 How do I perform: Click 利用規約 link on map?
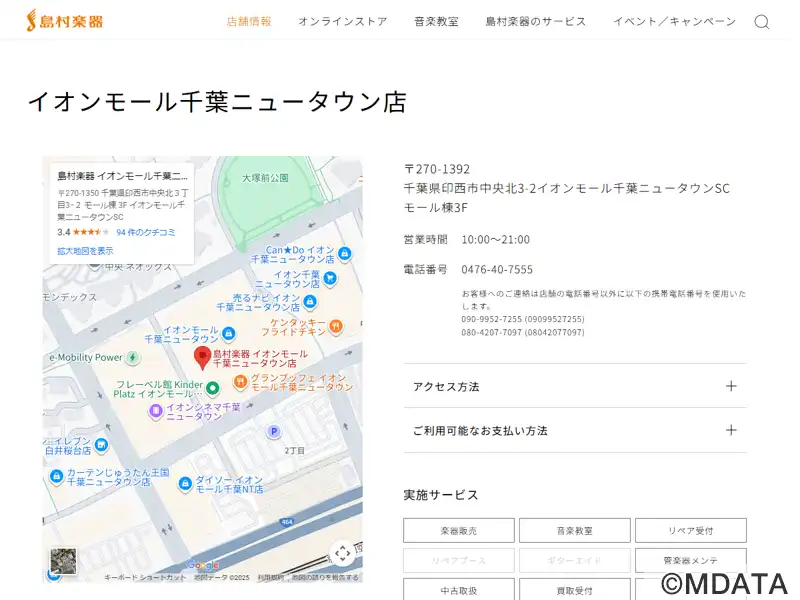[x=270, y=578]
